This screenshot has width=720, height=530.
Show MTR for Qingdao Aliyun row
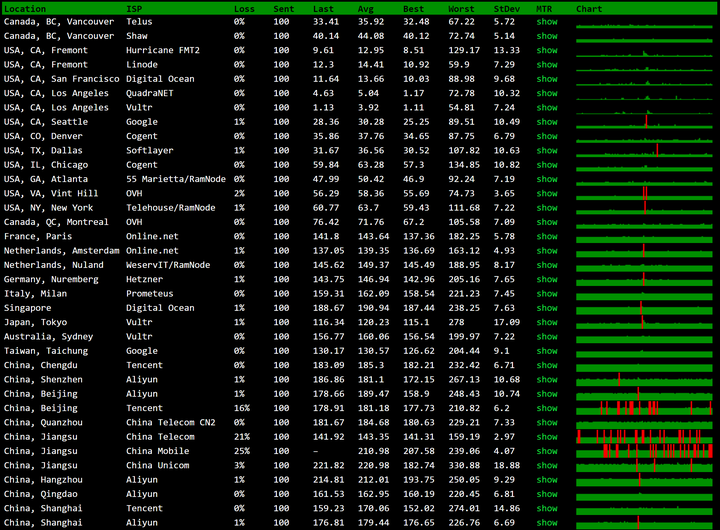[x=547, y=494]
